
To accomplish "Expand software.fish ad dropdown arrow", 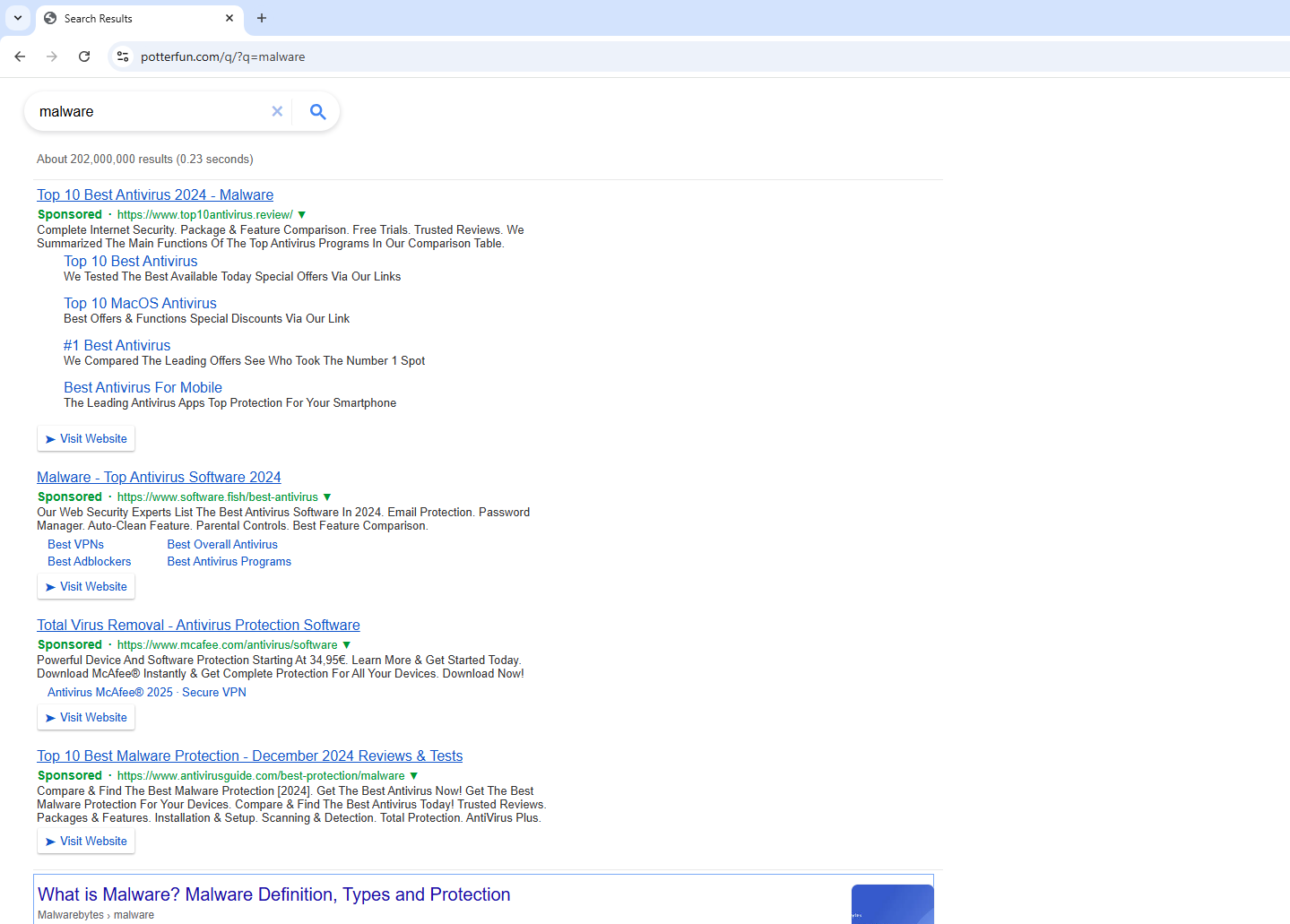I will pyautogui.click(x=327, y=497).
